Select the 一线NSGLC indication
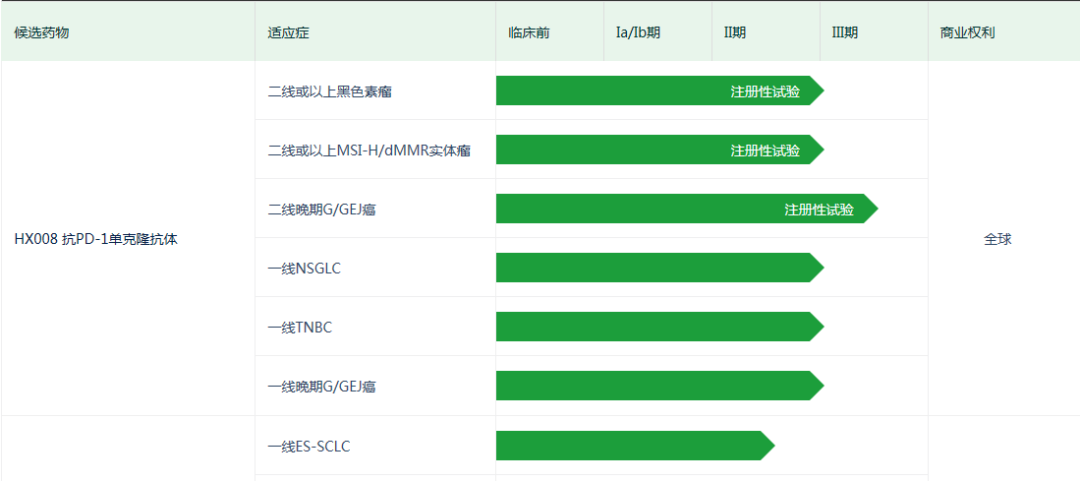The image size is (1080, 481). [304, 268]
